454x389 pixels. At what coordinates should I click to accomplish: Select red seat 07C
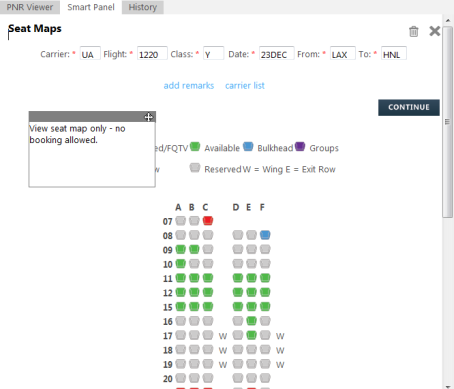point(208,221)
